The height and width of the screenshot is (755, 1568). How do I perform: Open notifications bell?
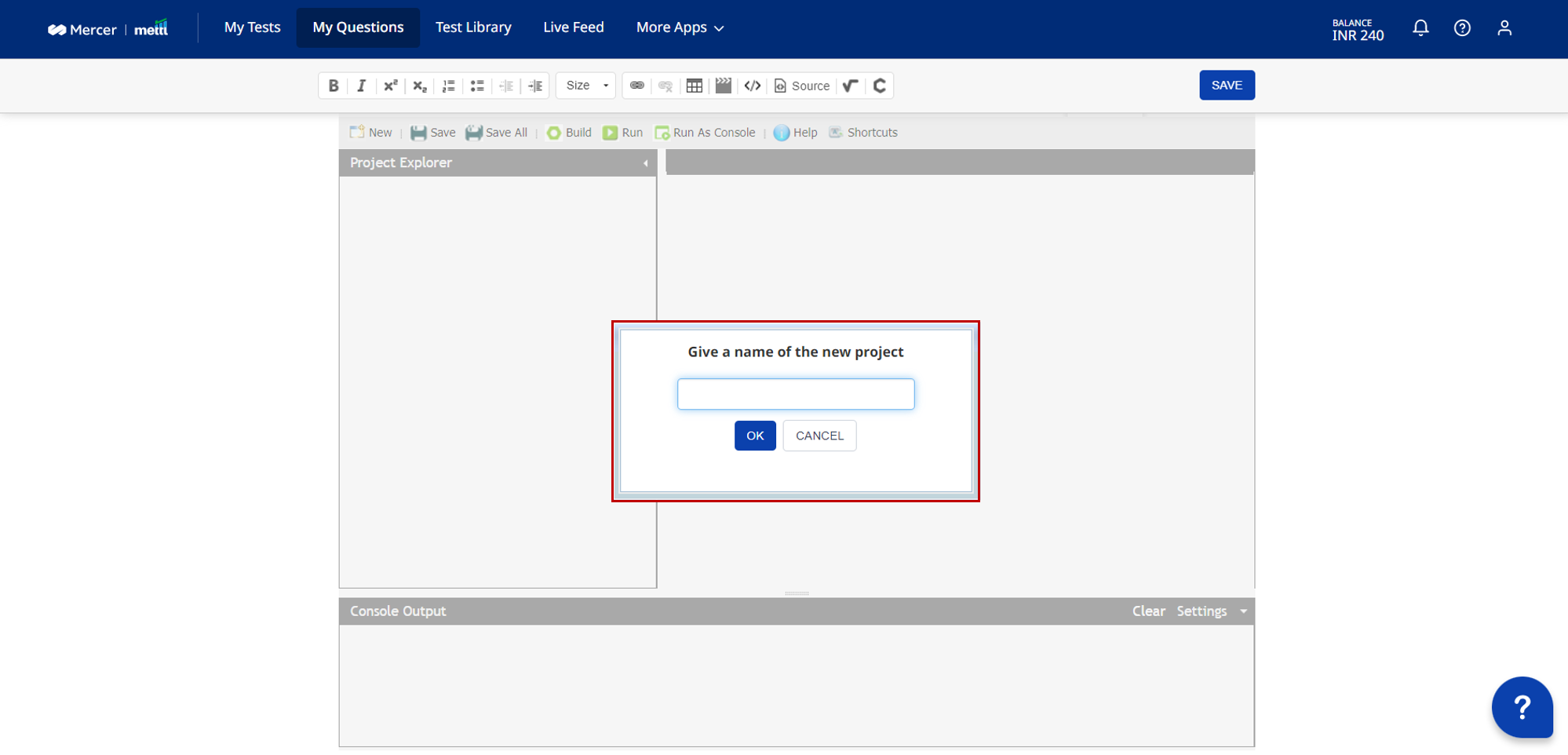[x=1420, y=28]
